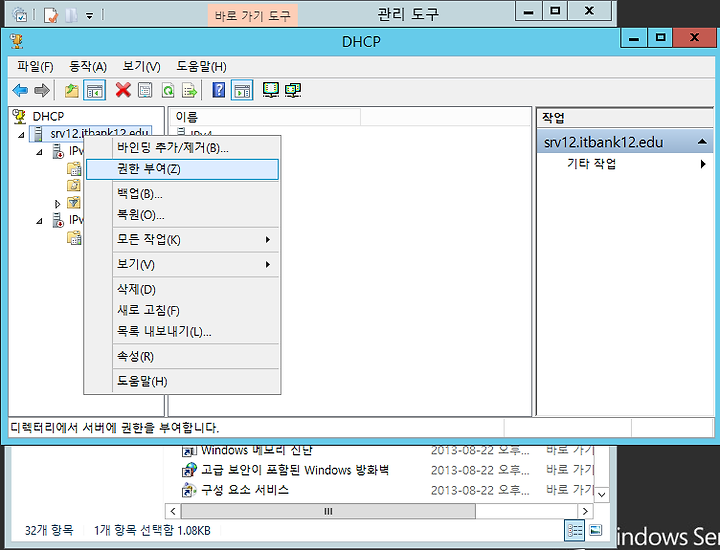This screenshot has width=720, height=550.
Task: Click the scroll down arrow in Explorer list
Action: click(x=602, y=495)
